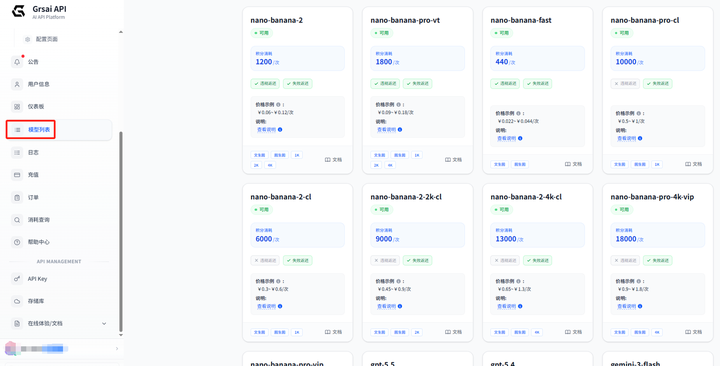The image size is (720, 366).
Task: Open 文档 link in nano-banana-2-4k-cl card
Action: point(574,332)
